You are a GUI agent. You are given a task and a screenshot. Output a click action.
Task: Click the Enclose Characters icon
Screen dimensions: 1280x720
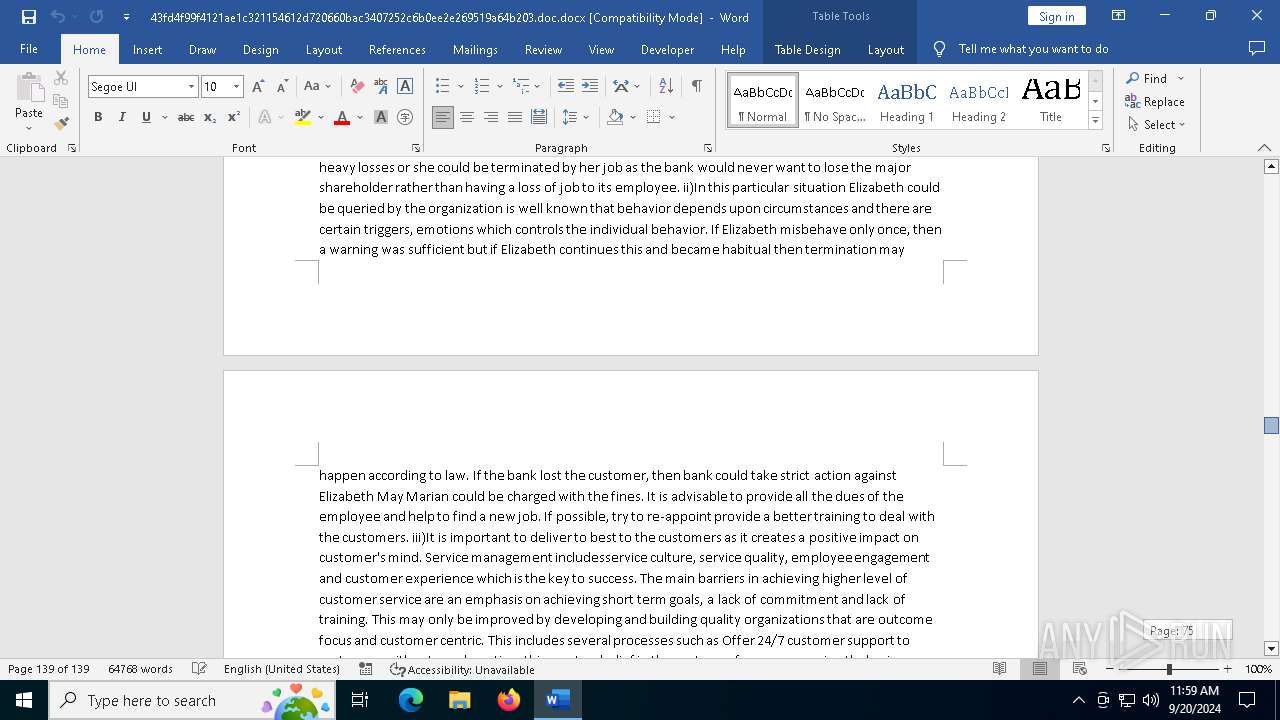[x=405, y=117]
